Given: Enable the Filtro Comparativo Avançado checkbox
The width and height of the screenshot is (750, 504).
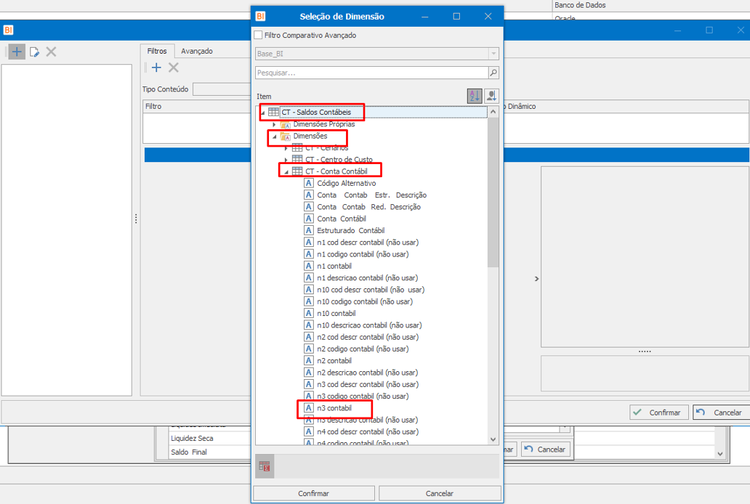Looking at the screenshot, I should click(x=259, y=35).
